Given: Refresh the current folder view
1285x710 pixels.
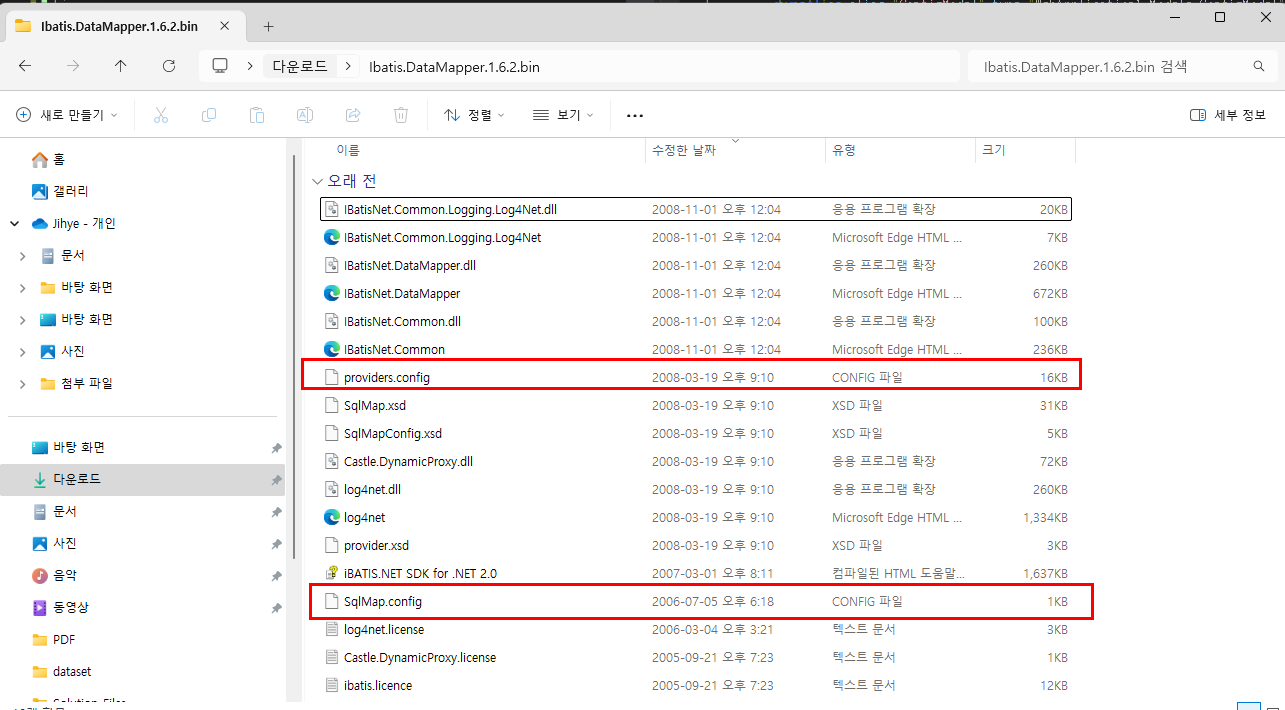Looking at the screenshot, I should (x=169, y=66).
